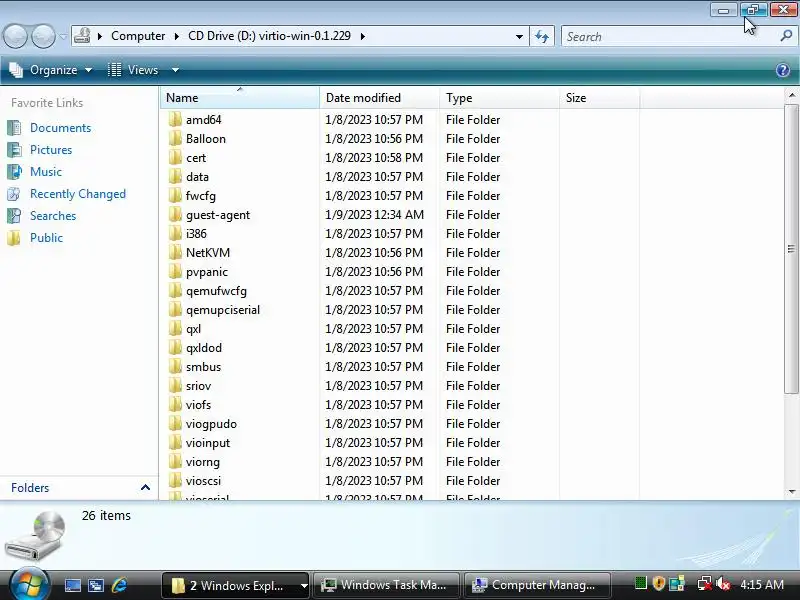The height and width of the screenshot is (600, 800).
Task: Select the viorng folder name
Action: pos(203,462)
